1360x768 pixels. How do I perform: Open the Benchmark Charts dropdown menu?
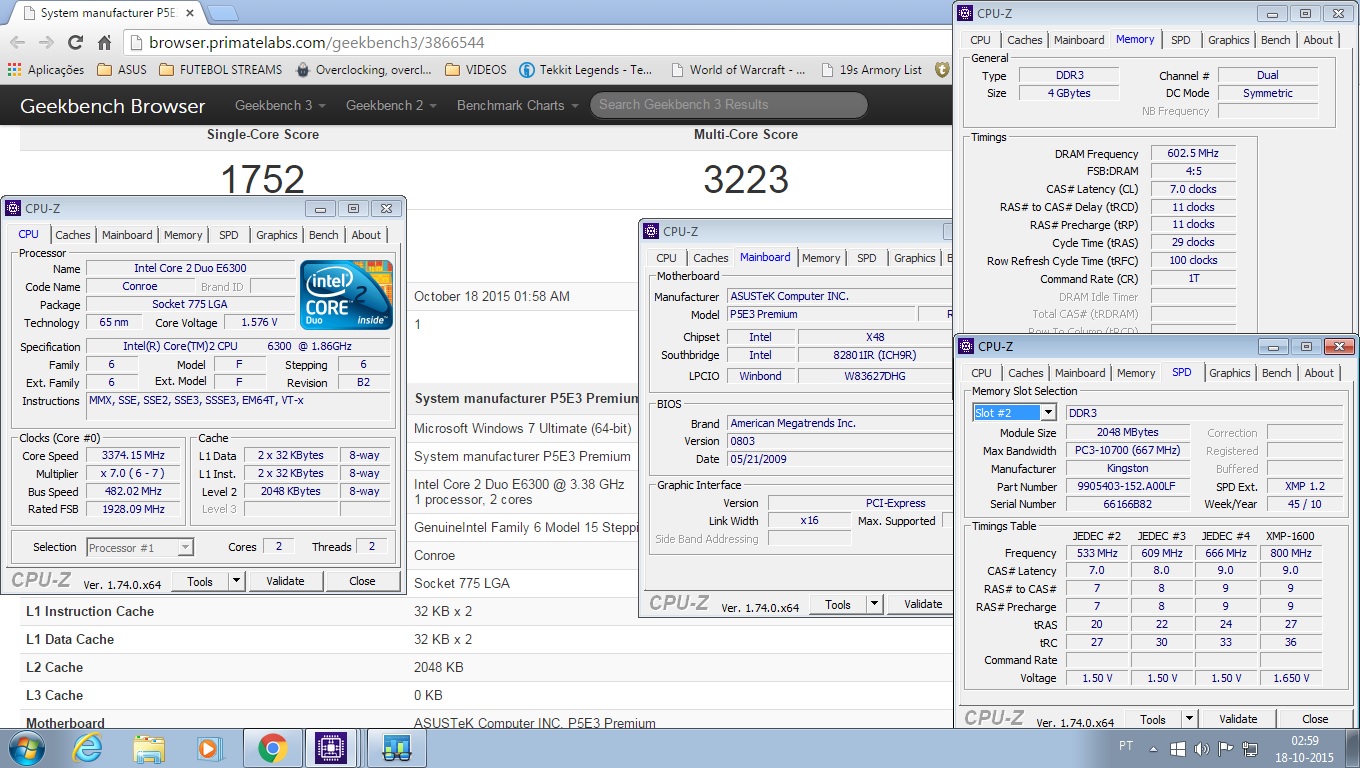(x=518, y=105)
